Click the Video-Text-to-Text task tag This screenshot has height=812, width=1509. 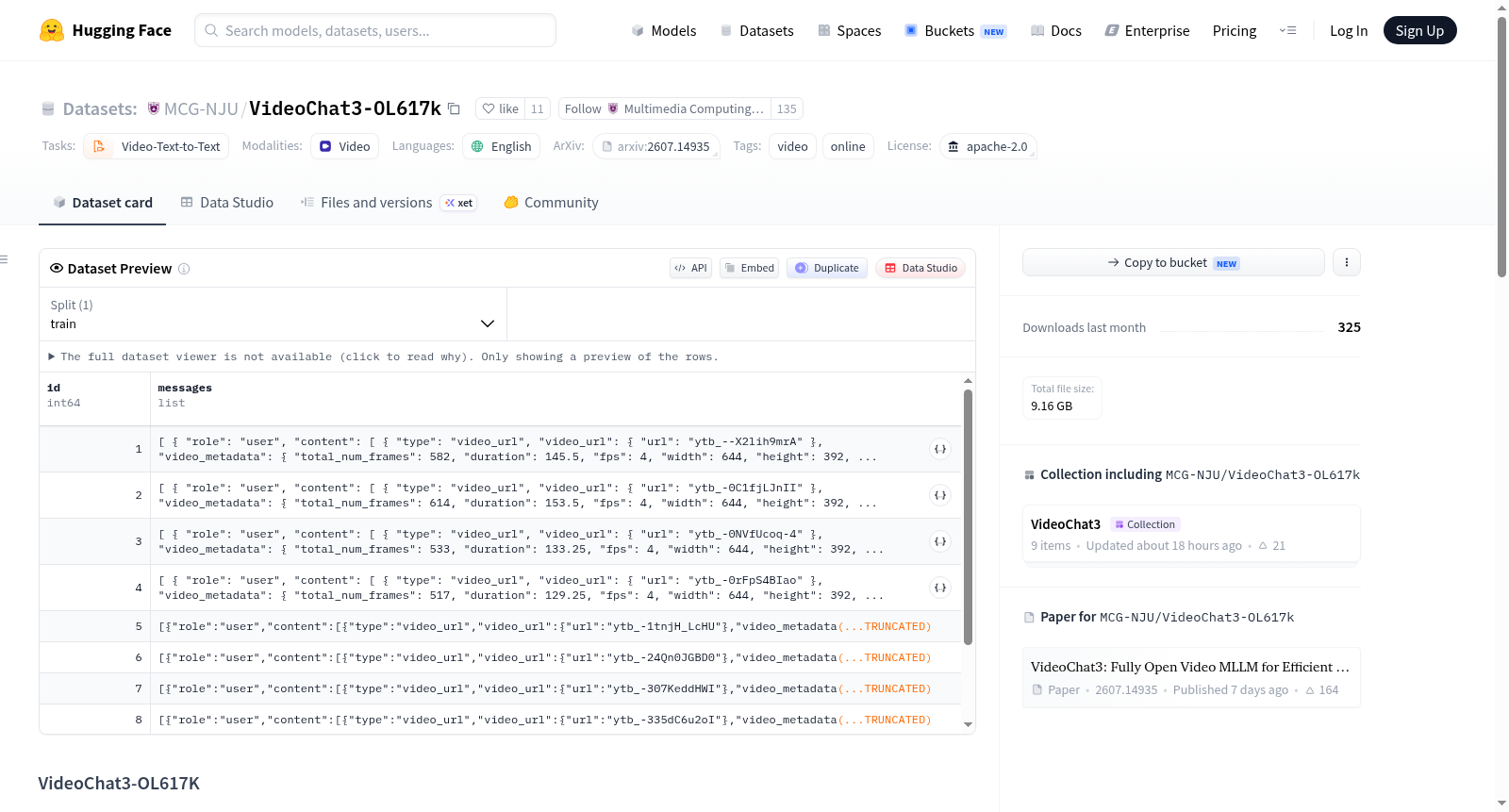[x=157, y=146]
